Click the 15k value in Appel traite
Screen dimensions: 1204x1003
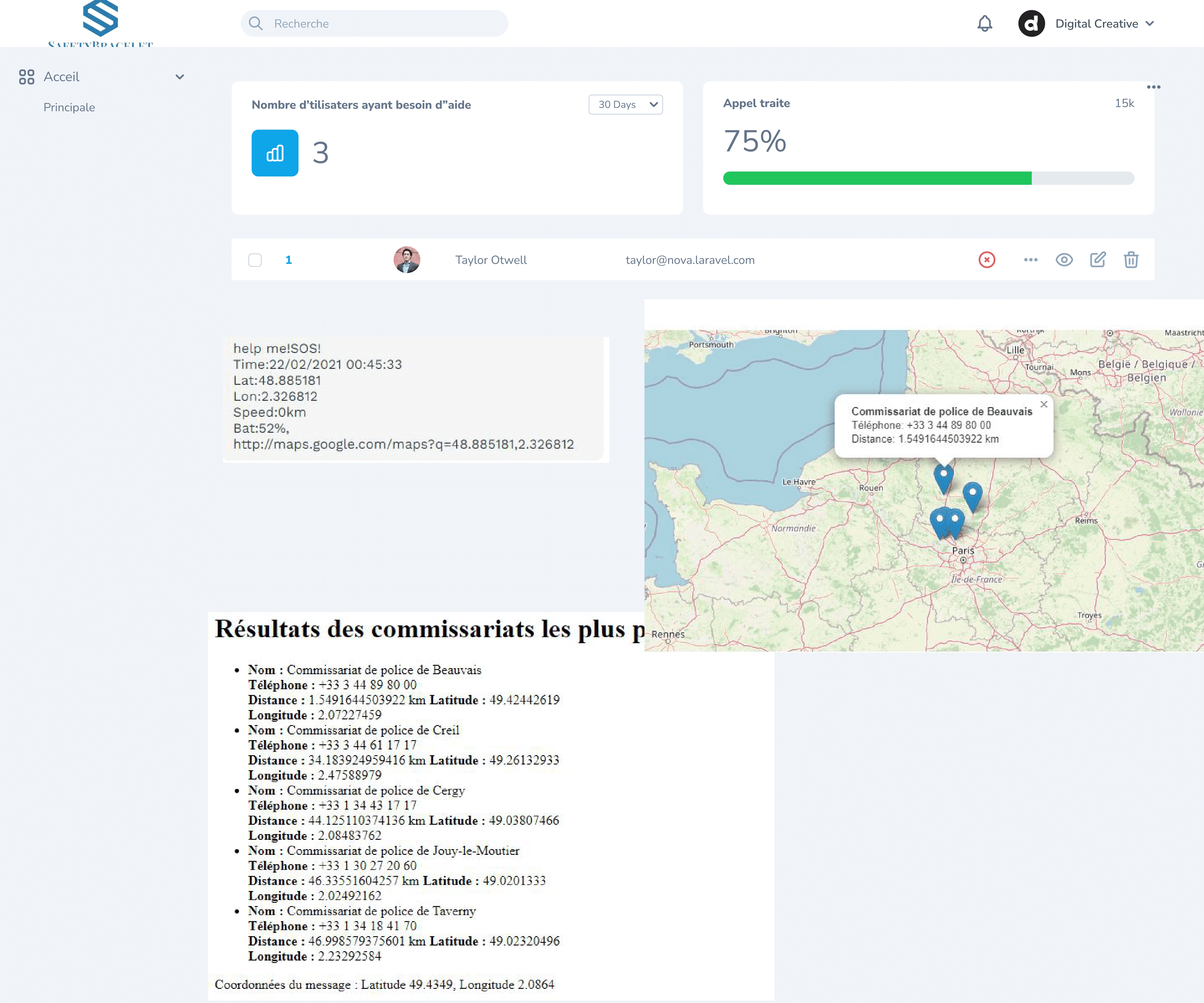(x=1124, y=103)
